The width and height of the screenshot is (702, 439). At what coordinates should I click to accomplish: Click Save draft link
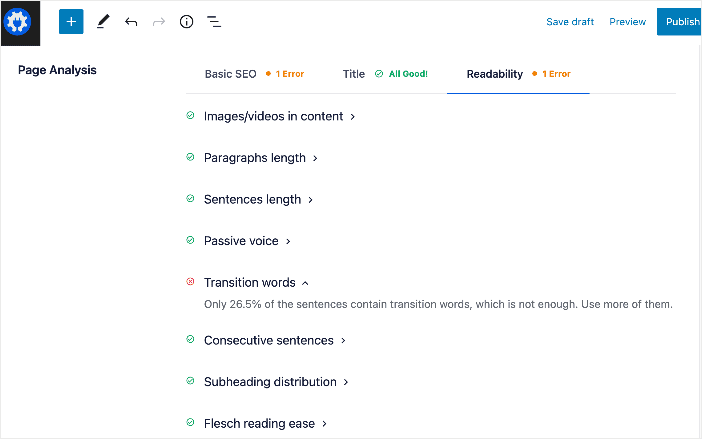click(570, 21)
